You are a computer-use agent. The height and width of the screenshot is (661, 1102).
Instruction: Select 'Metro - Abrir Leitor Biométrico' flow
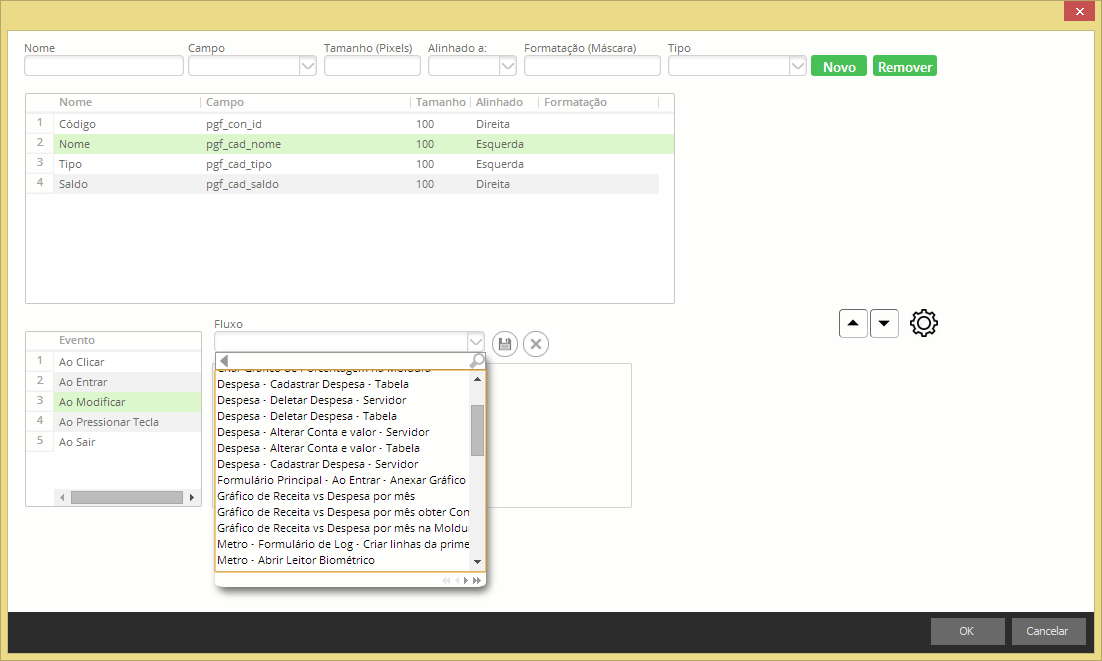(x=296, y=560)
